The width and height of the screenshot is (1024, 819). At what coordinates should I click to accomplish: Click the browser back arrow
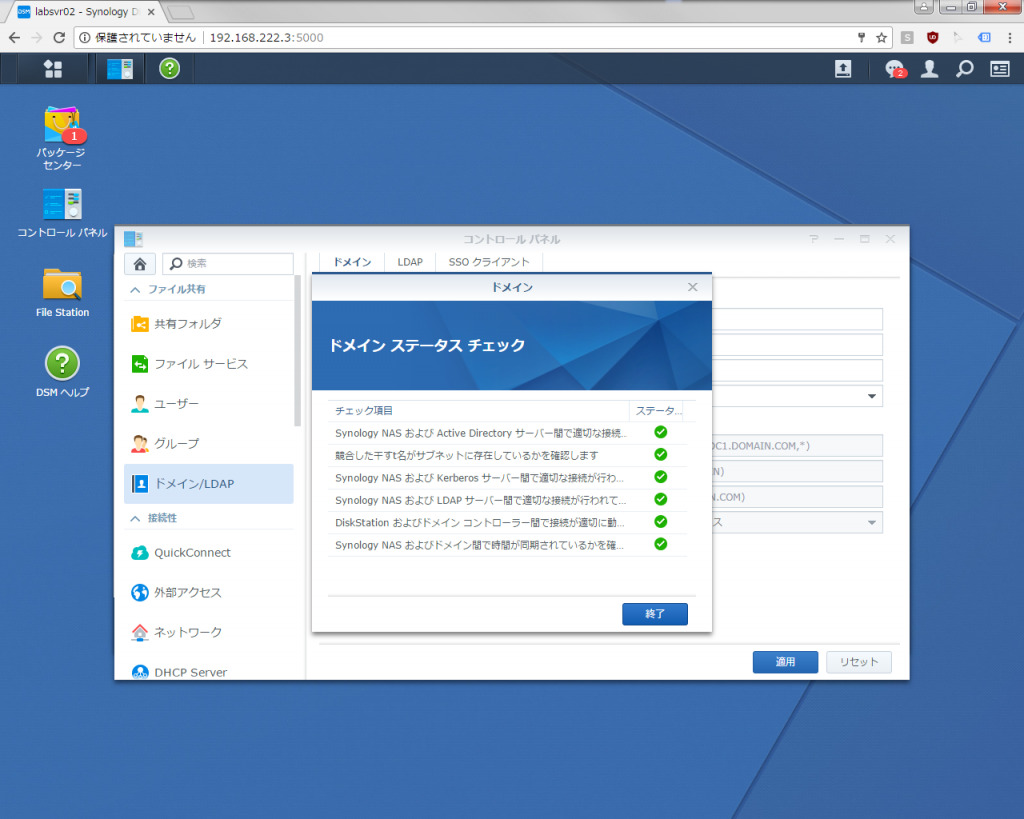[14, 38]
